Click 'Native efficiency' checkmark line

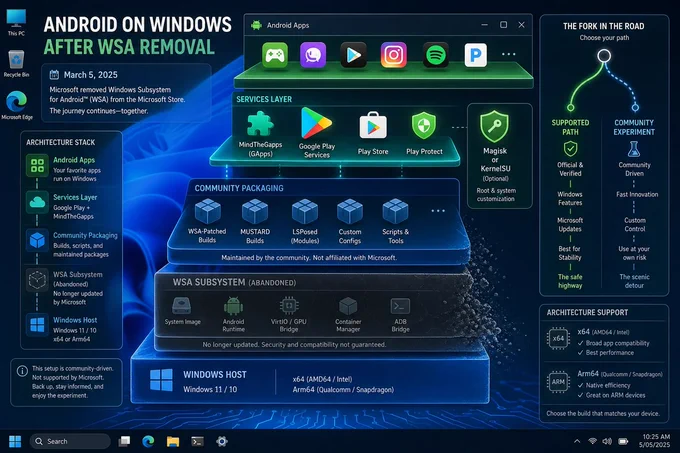(x=604, y=385)
